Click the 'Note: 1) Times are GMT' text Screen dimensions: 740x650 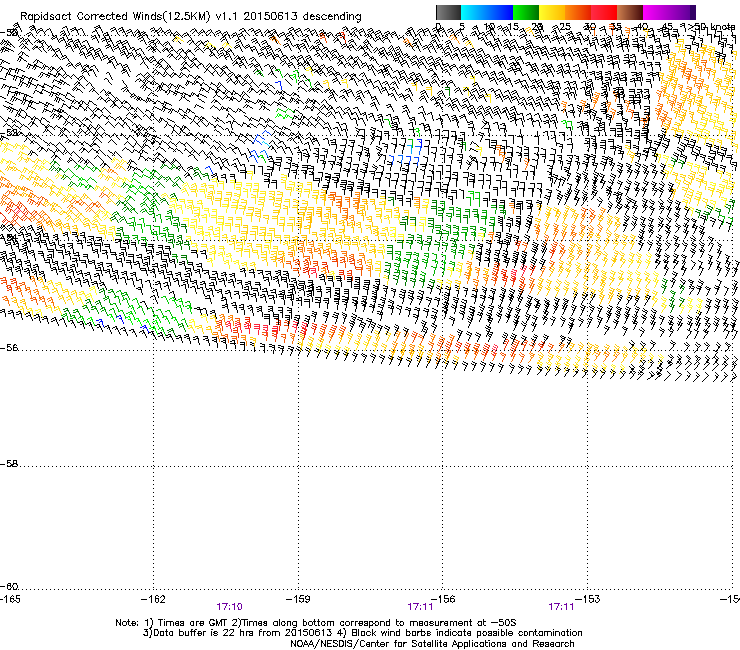pos(172,623)
